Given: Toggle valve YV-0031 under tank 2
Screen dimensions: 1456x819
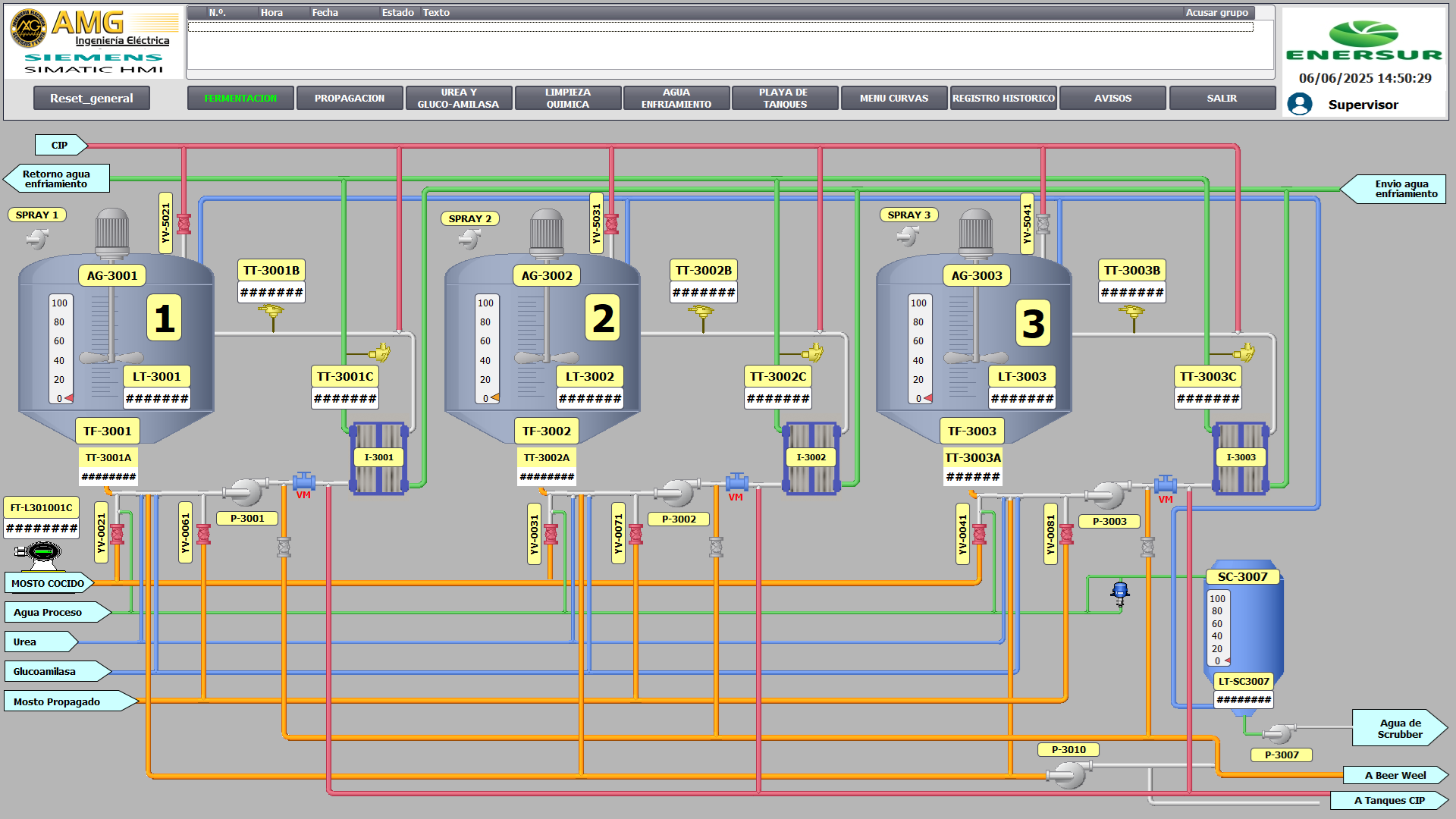Looking at the screenshot, I should 551,535.
